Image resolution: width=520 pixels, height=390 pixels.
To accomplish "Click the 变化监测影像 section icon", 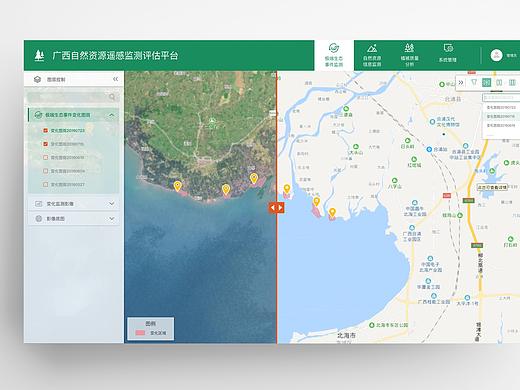I will tap(39, 203).
